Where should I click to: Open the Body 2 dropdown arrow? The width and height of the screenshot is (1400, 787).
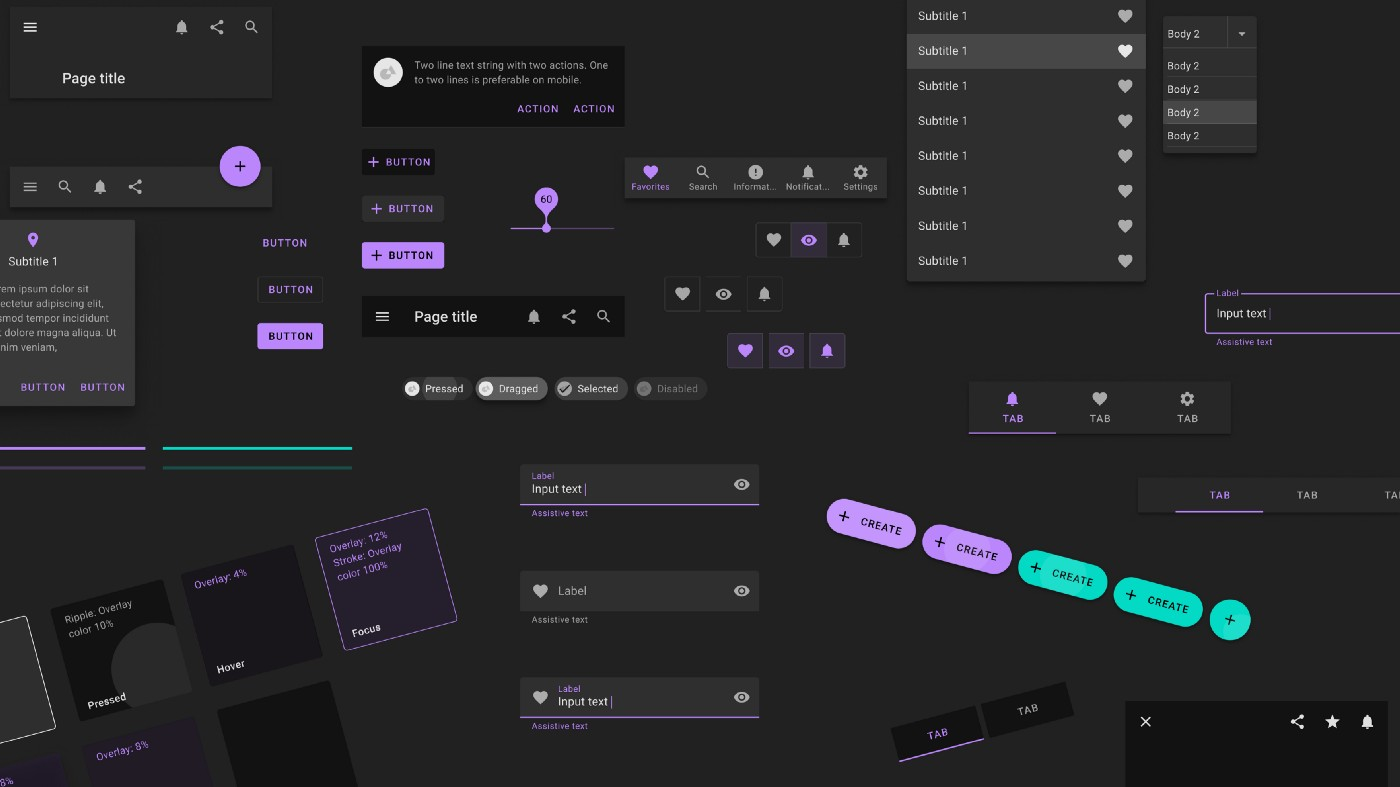[1241, 33]
